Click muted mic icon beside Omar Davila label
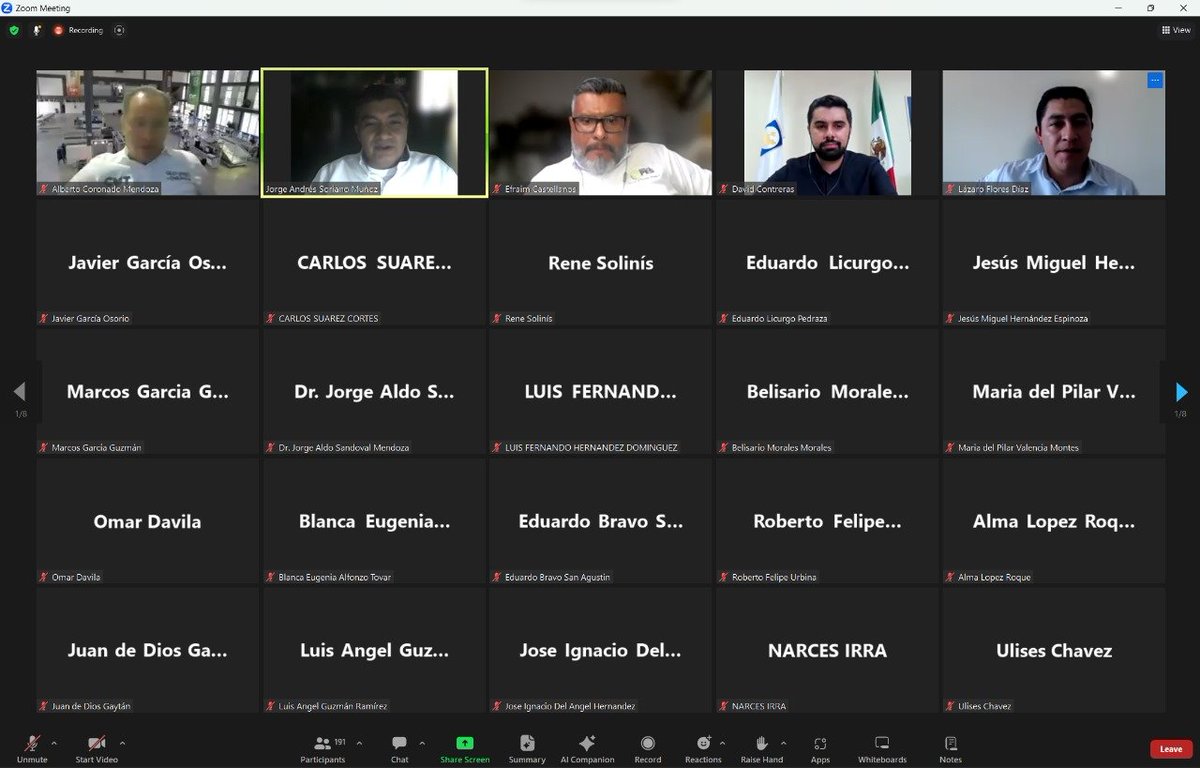The height and width of the screenshot is (768, 1200). (44, 577)
